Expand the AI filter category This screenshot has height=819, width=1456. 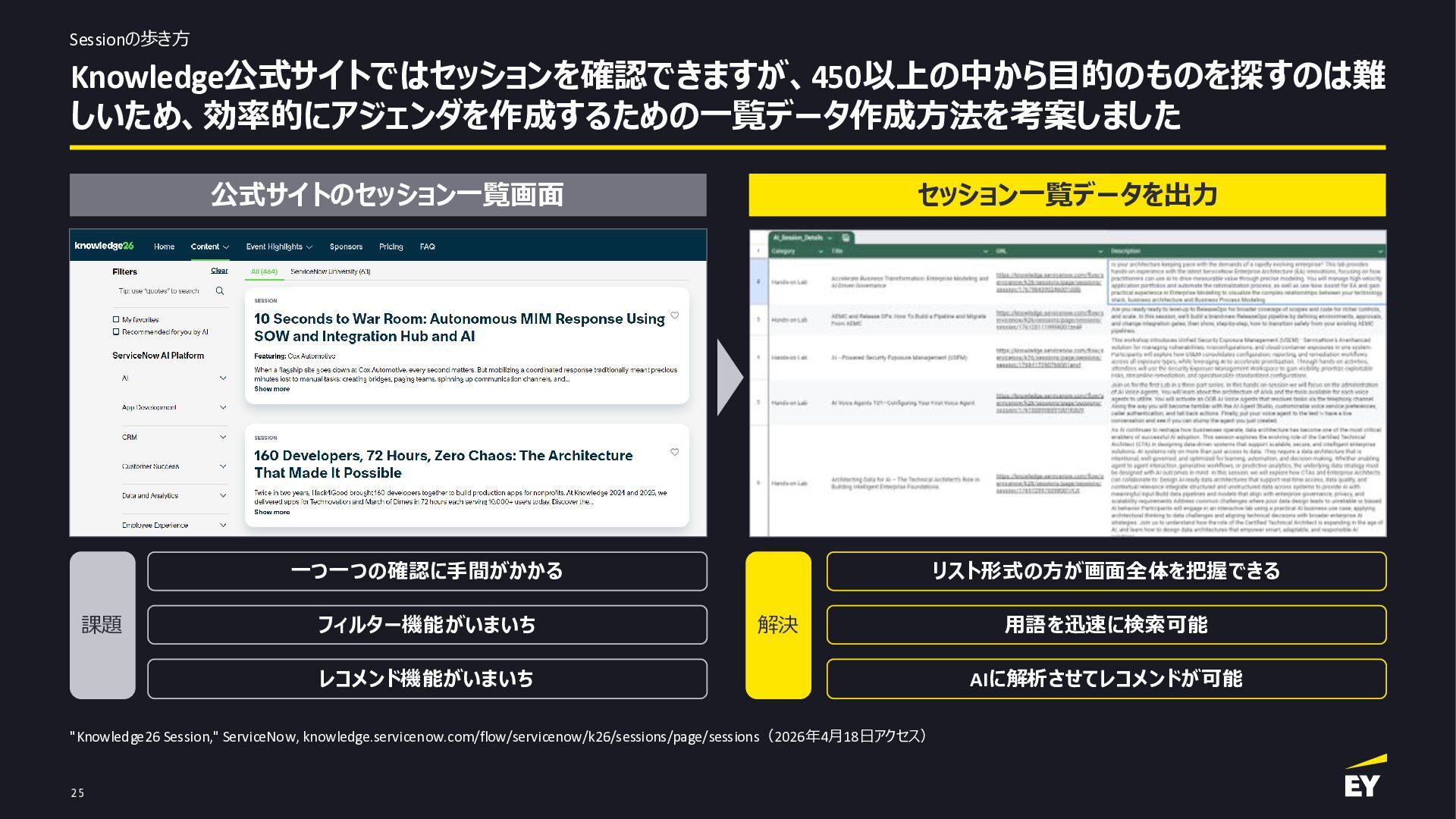pos(222,378)
